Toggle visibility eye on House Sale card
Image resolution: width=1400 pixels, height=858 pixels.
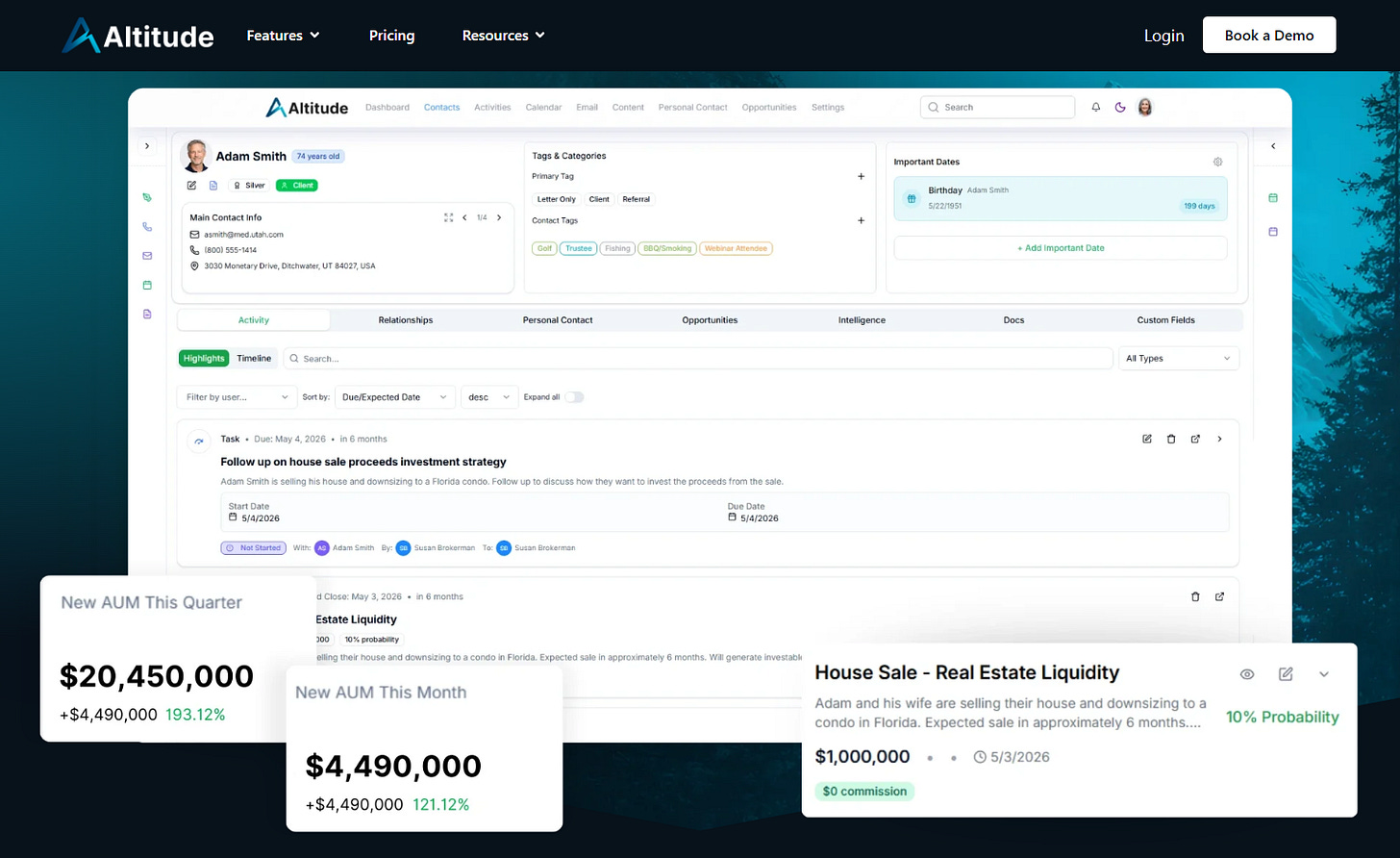pos(1247,674)
